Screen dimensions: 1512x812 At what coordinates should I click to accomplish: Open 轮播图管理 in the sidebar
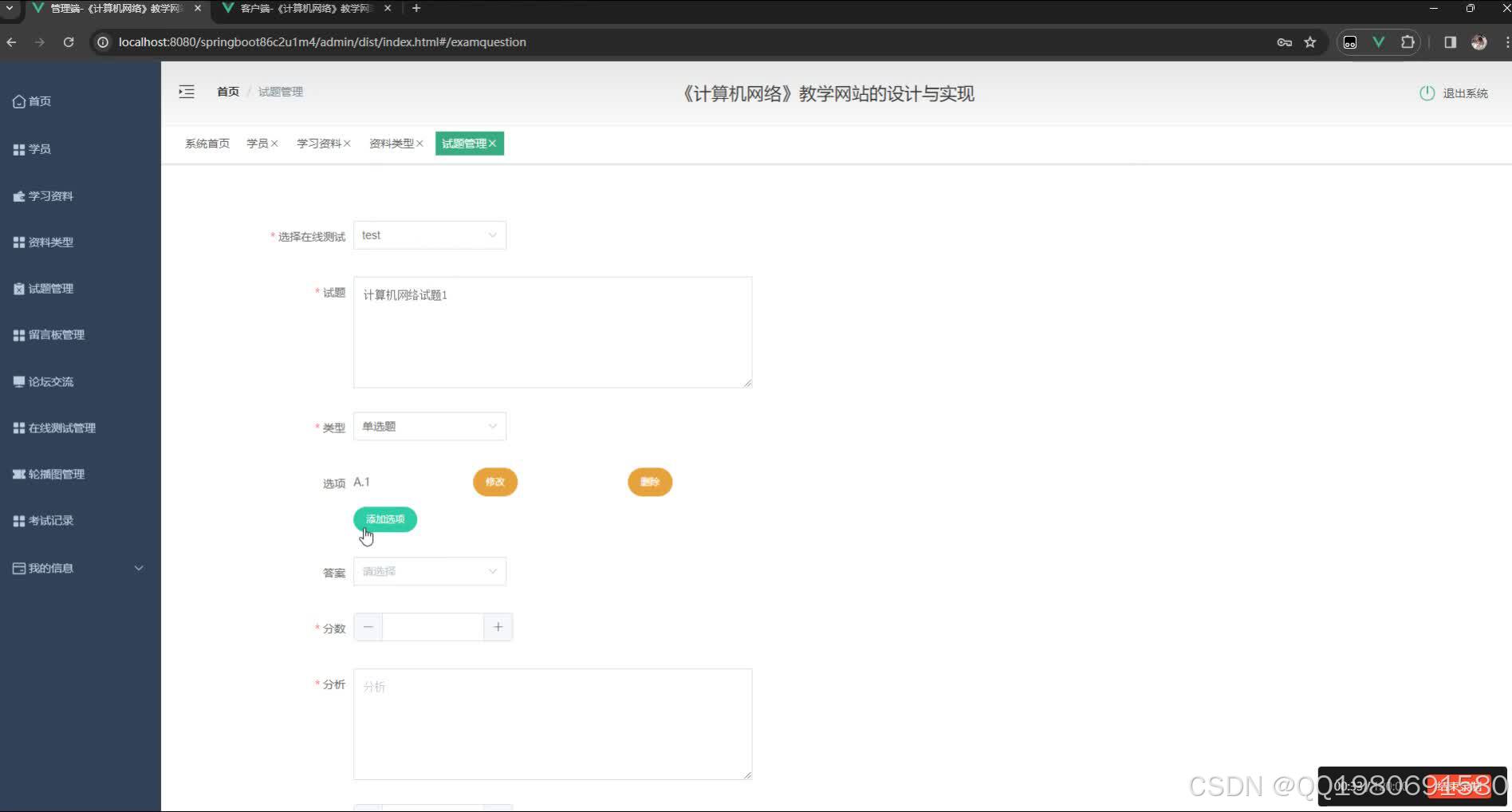(x=49, y=475)
